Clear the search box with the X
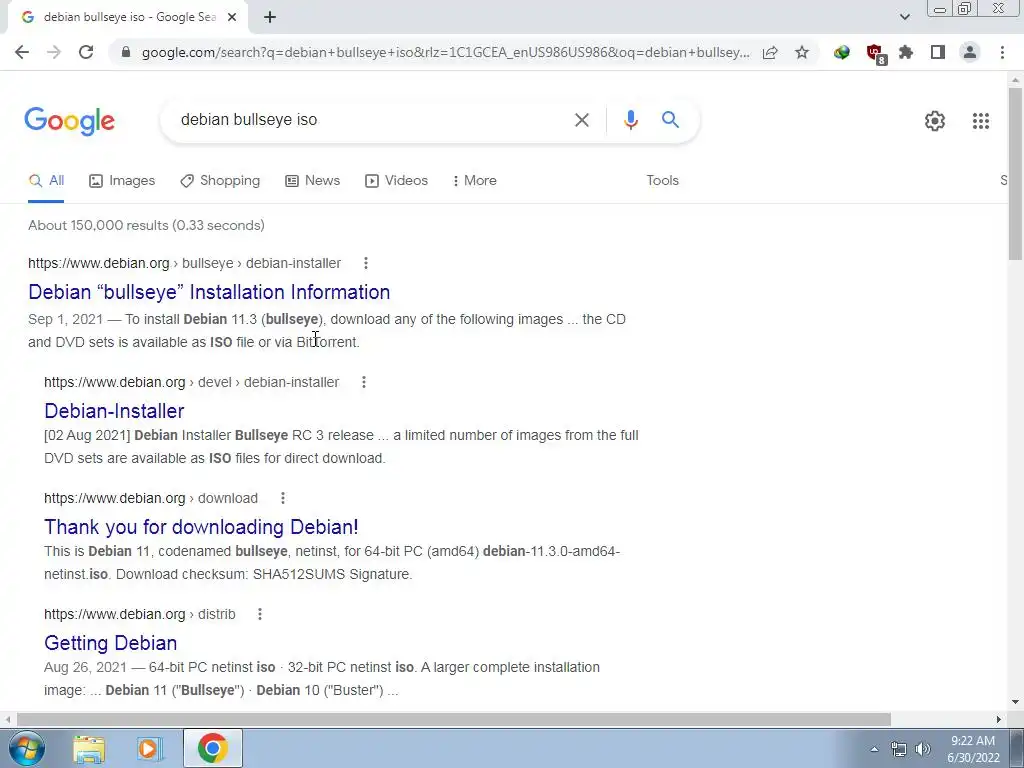This screenshot has width=1024, height=768. 582,120
